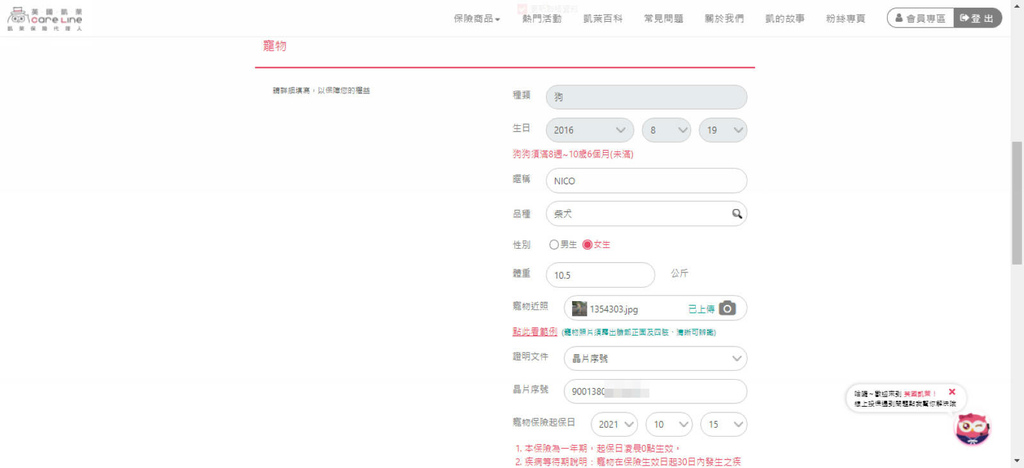Click the 登出 logout button
Image resolution: width=1024 pixels, height=468 pixels.
point(978,18)
